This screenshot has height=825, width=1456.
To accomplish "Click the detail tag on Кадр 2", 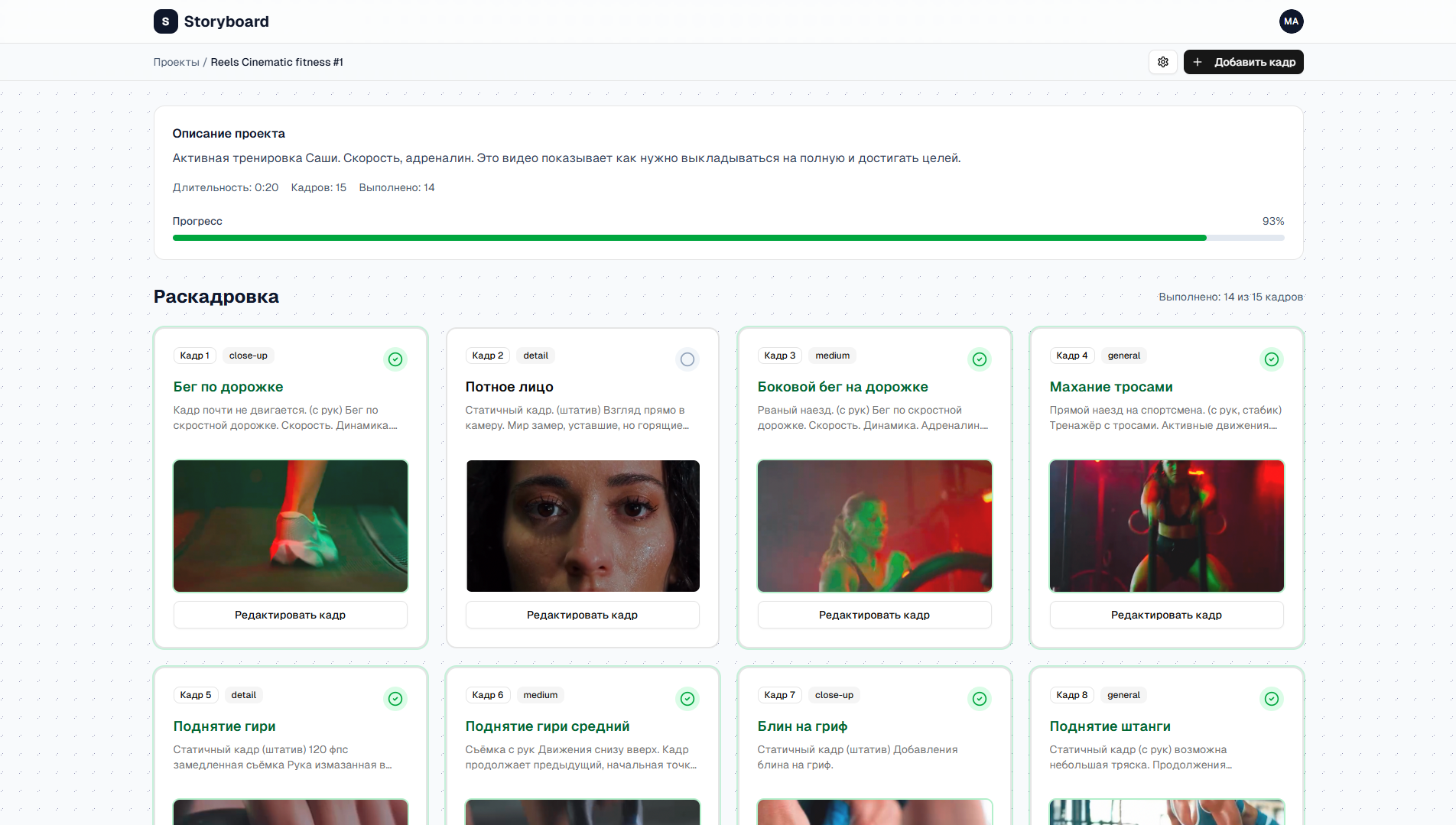I will [x=536, y=356].
